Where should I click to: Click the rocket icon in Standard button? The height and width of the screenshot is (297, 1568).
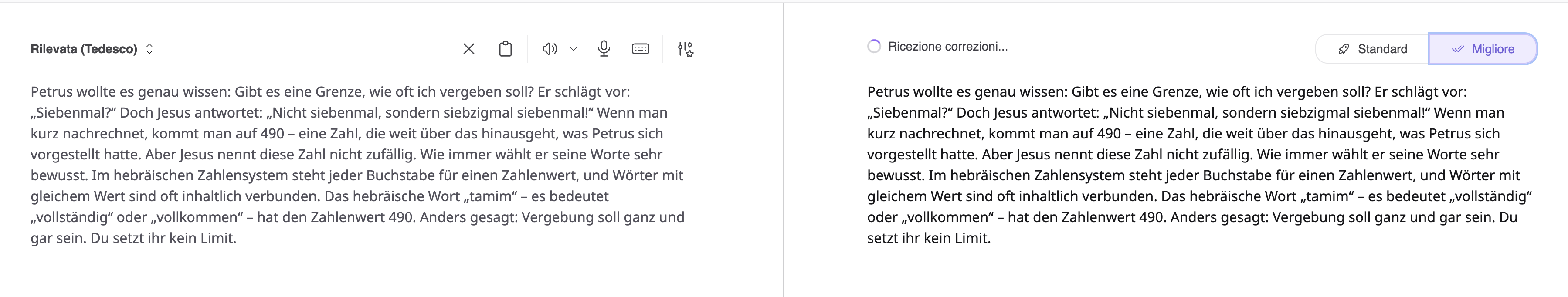[x=1344, y=49]
